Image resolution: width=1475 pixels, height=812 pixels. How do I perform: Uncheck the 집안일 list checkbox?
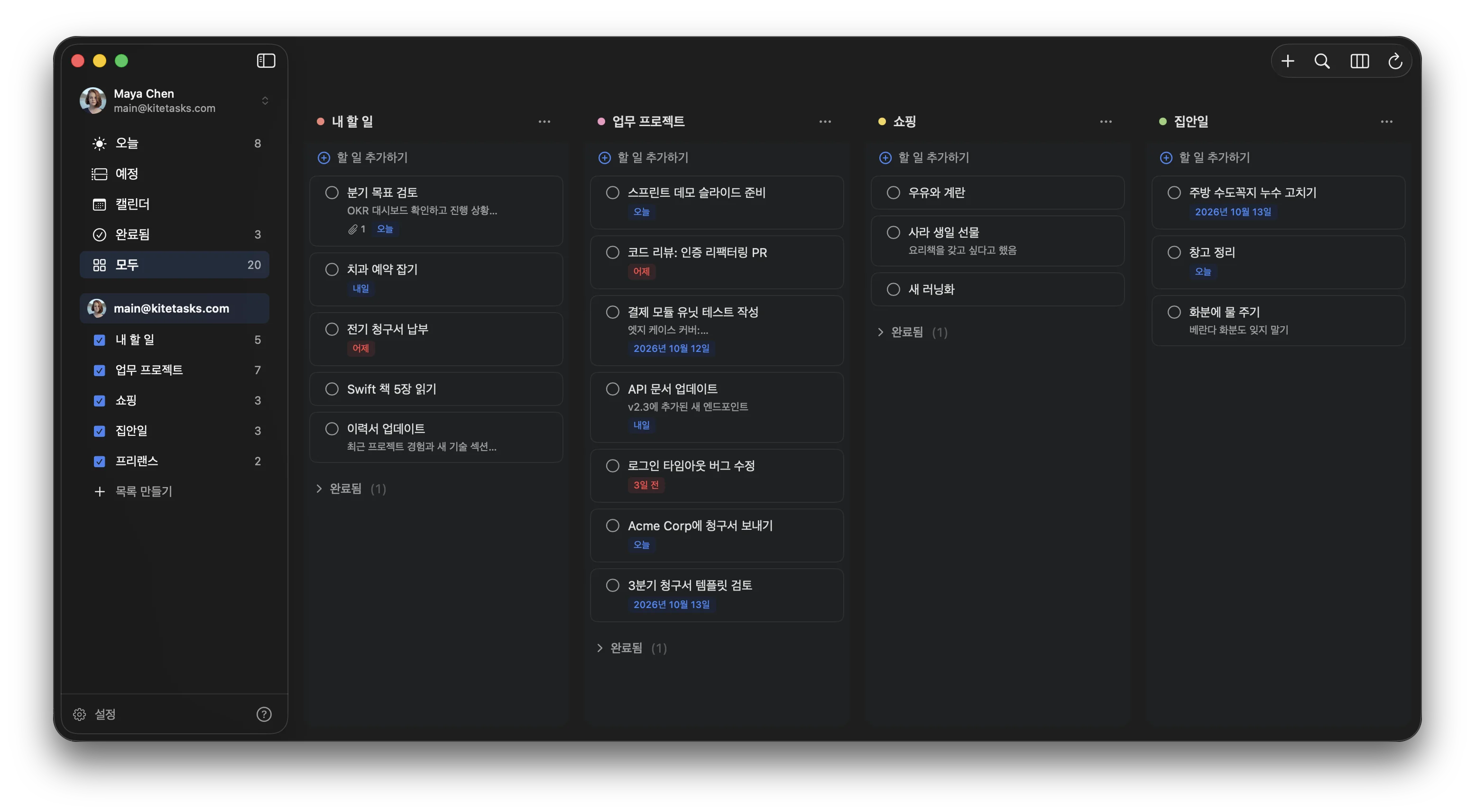[x=99, y=431]
